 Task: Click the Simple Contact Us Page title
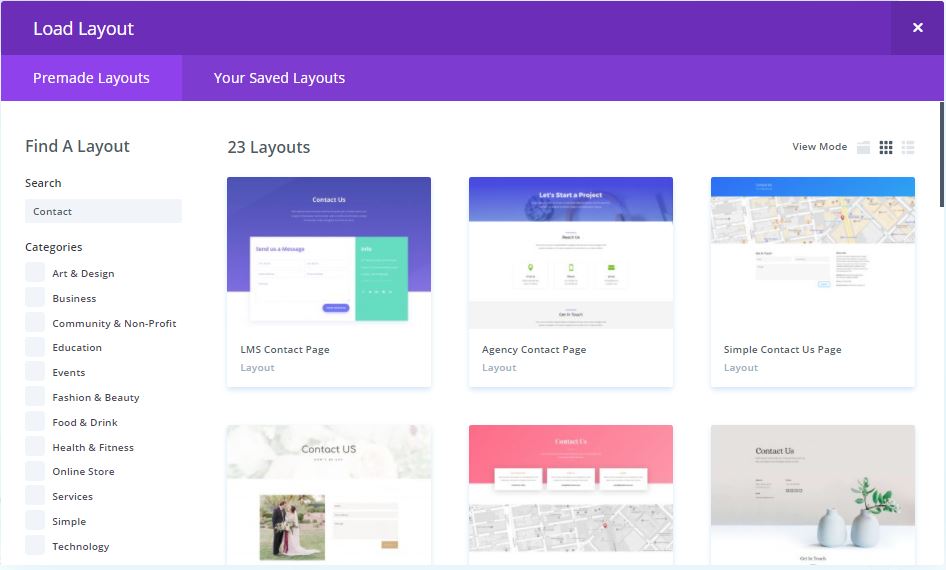point(783,349)
